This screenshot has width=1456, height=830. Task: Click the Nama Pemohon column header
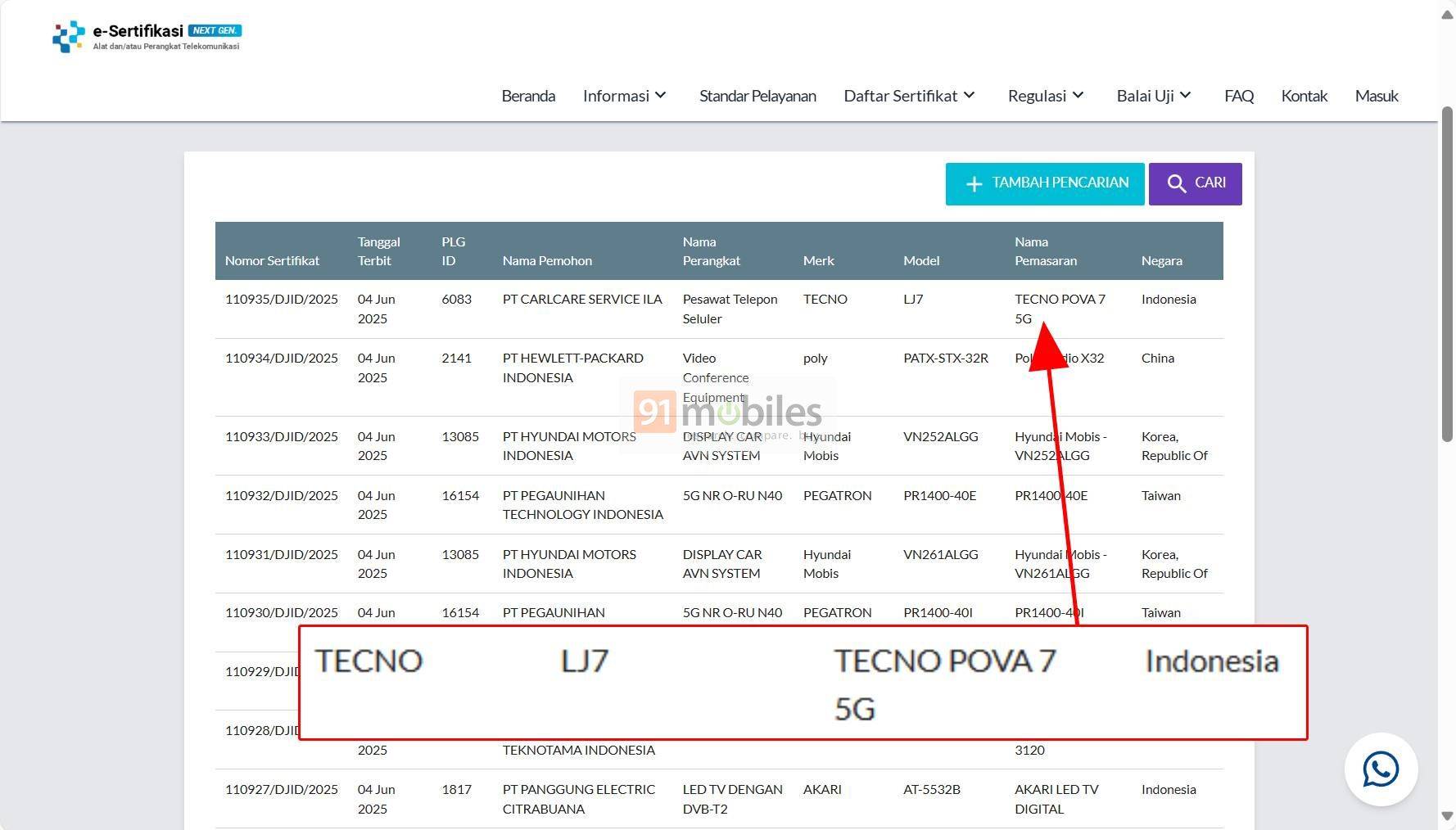[x=547, y=260]
